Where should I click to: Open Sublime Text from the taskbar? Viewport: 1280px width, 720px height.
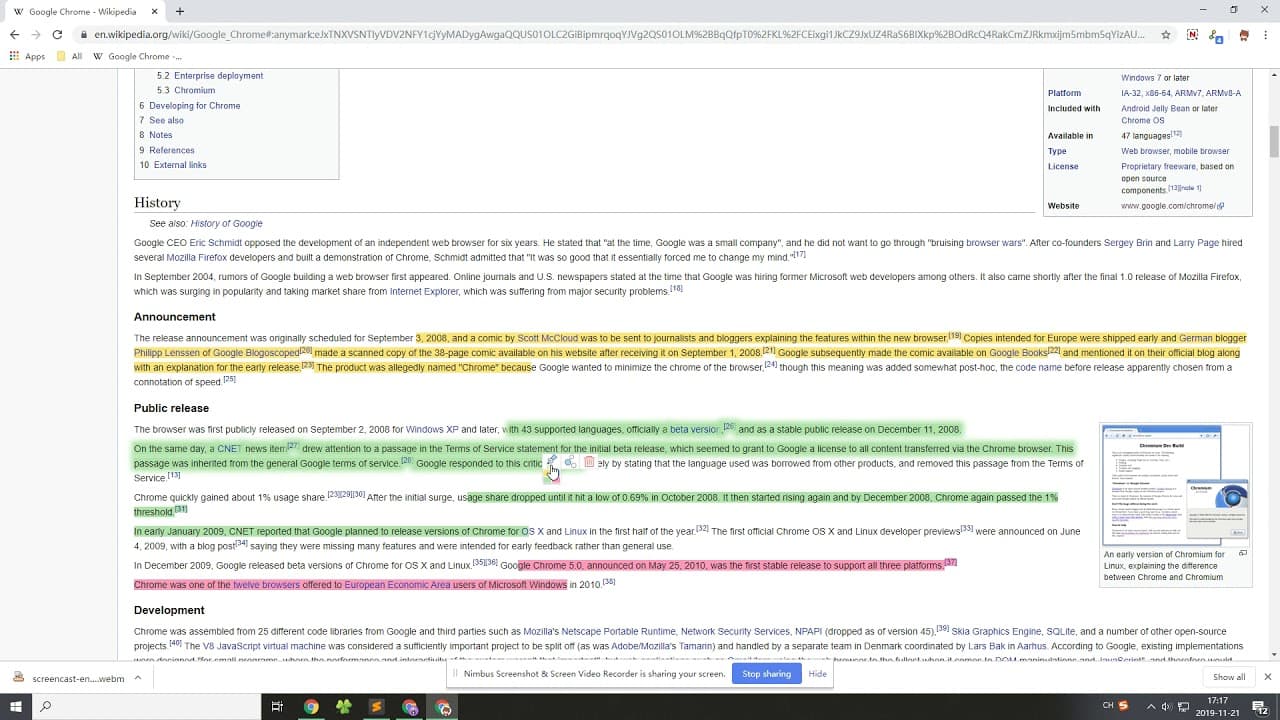click(377, 707)
